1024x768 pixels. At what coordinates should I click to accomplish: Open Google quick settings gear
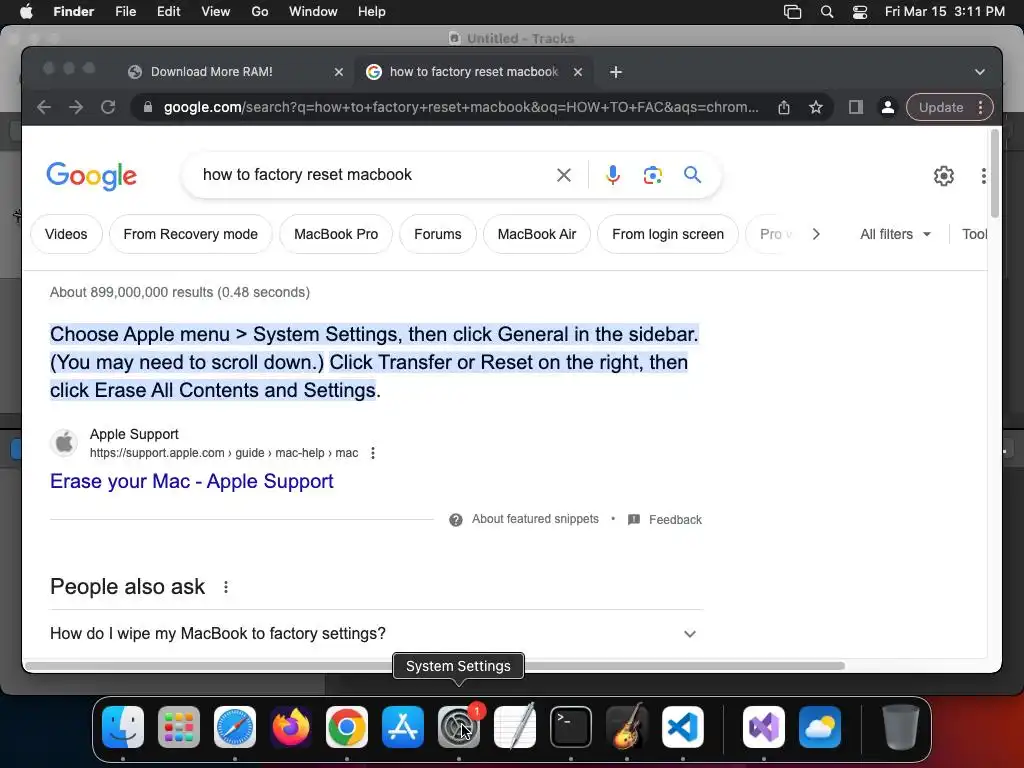pyautogui.click(x=944, y=176)
